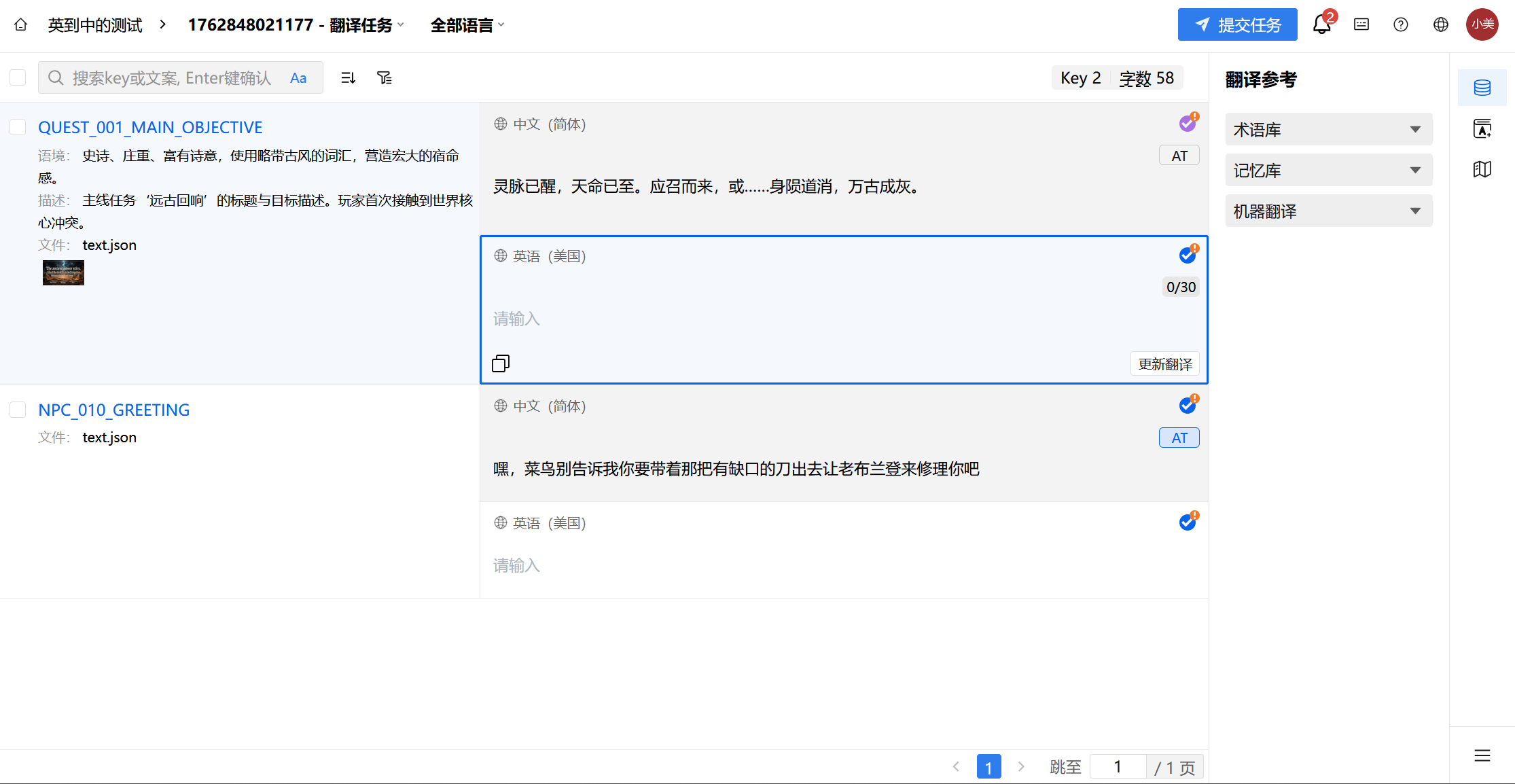Open the map-shaped icon in right sidebar
1515x784 pixels.
[1482, 169]
